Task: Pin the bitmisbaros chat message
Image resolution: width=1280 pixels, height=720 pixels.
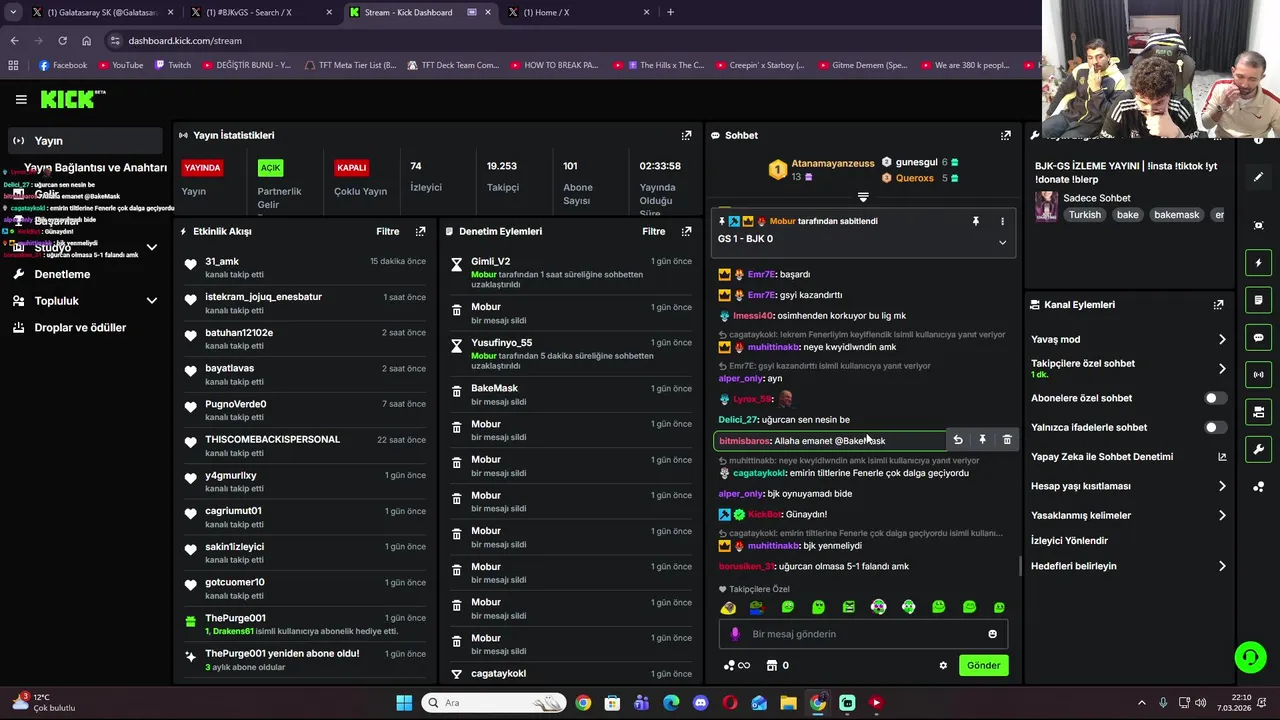Action: tap(982, 440)
